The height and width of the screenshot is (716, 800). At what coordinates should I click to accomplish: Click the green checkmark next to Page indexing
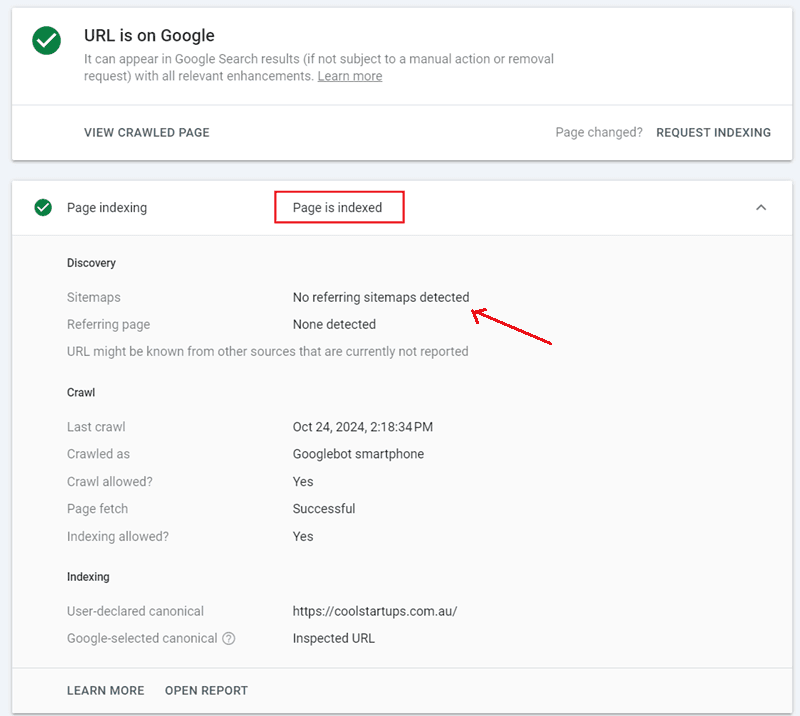[x=43, y=208]
